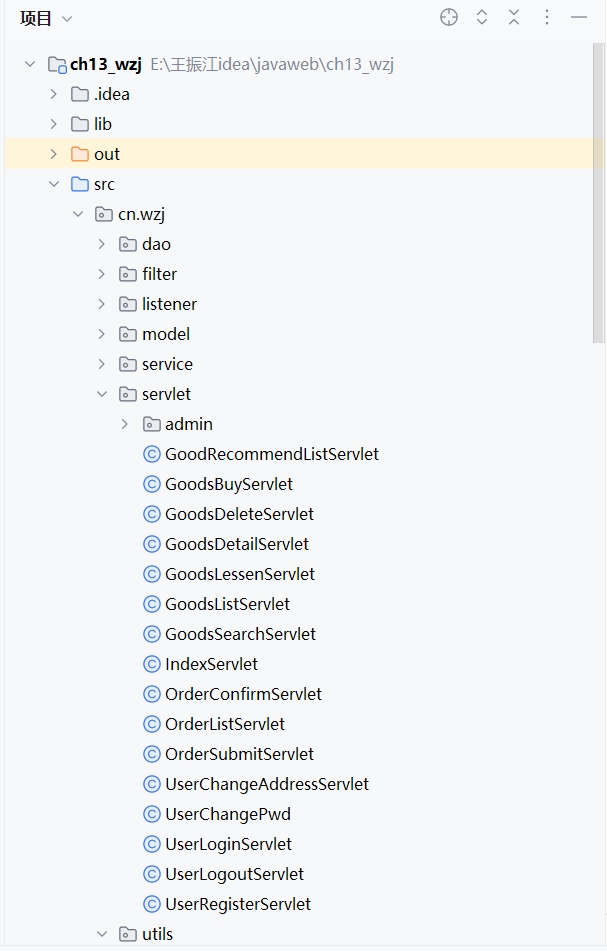Viewport: 607px width, 951px height.
Task: Expand the .idea folder
Action: 54,94
